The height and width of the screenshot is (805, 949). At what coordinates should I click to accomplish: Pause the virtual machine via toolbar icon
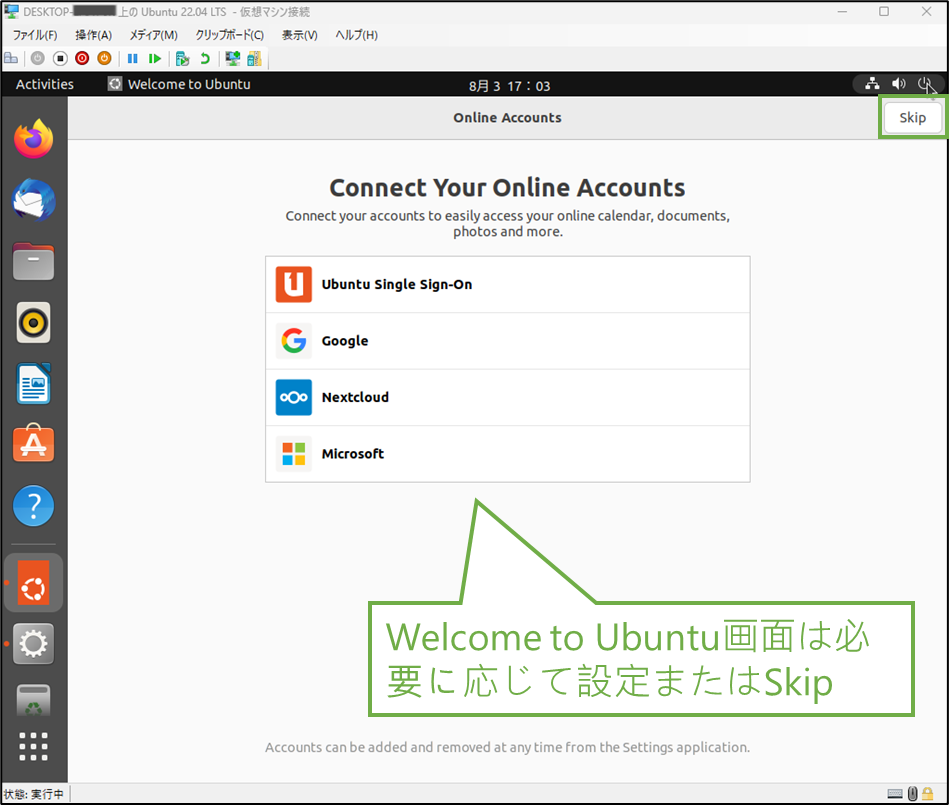coord(131,58)
